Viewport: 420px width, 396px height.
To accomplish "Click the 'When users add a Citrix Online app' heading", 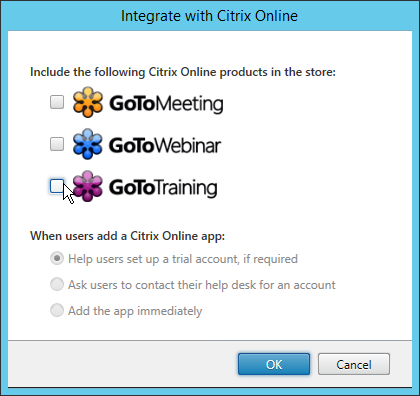I will click(x=128, y=236).
